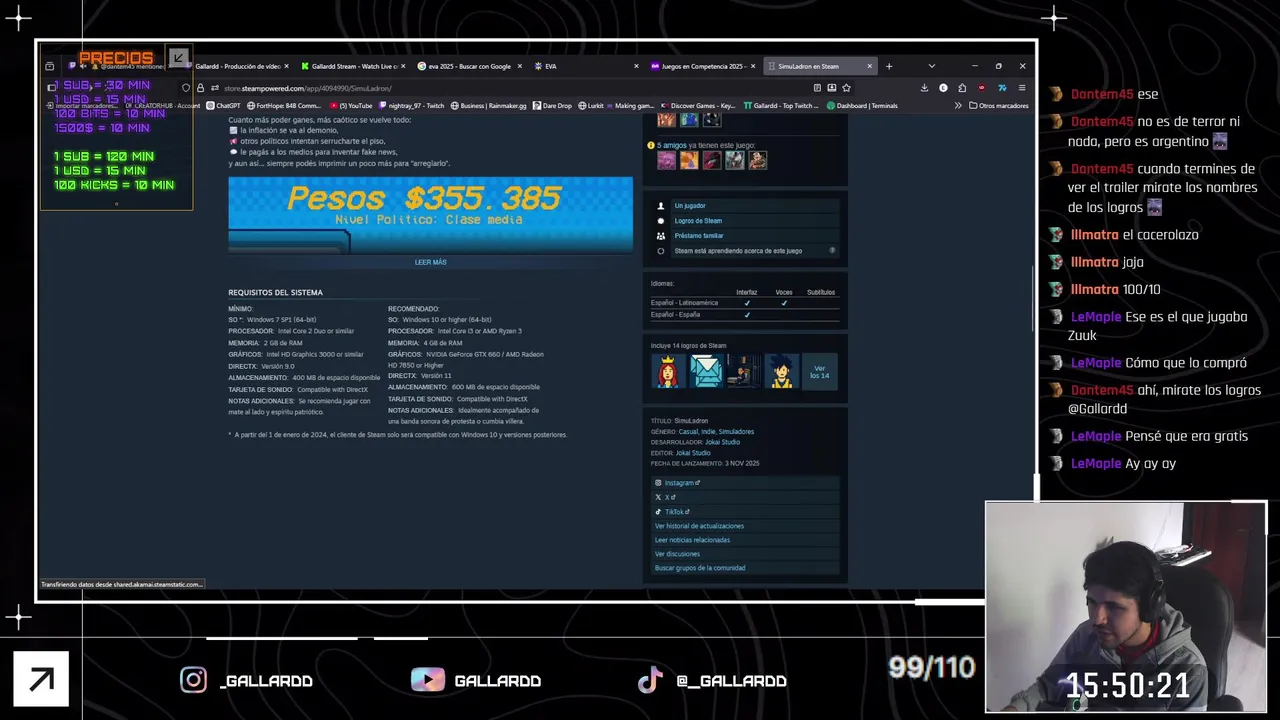Image resolution: width=1280 pixels, height=720 pixels.
Task: Click the diagonal arrow logo in overlay corner
Action: click(41, 680)
